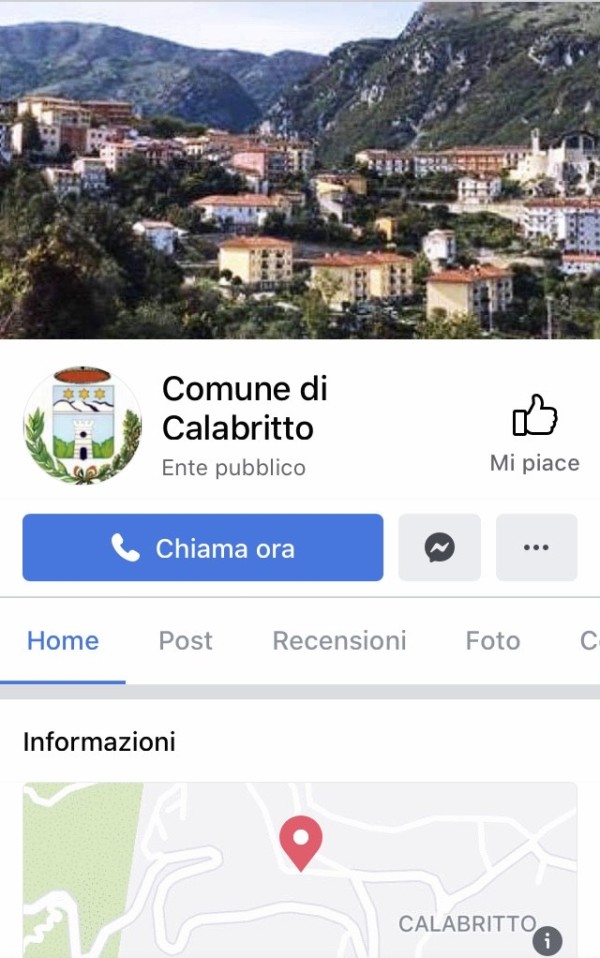View the cover photo of the town
The width and height of the screenshot is (600, 958).
pos(300,169)
